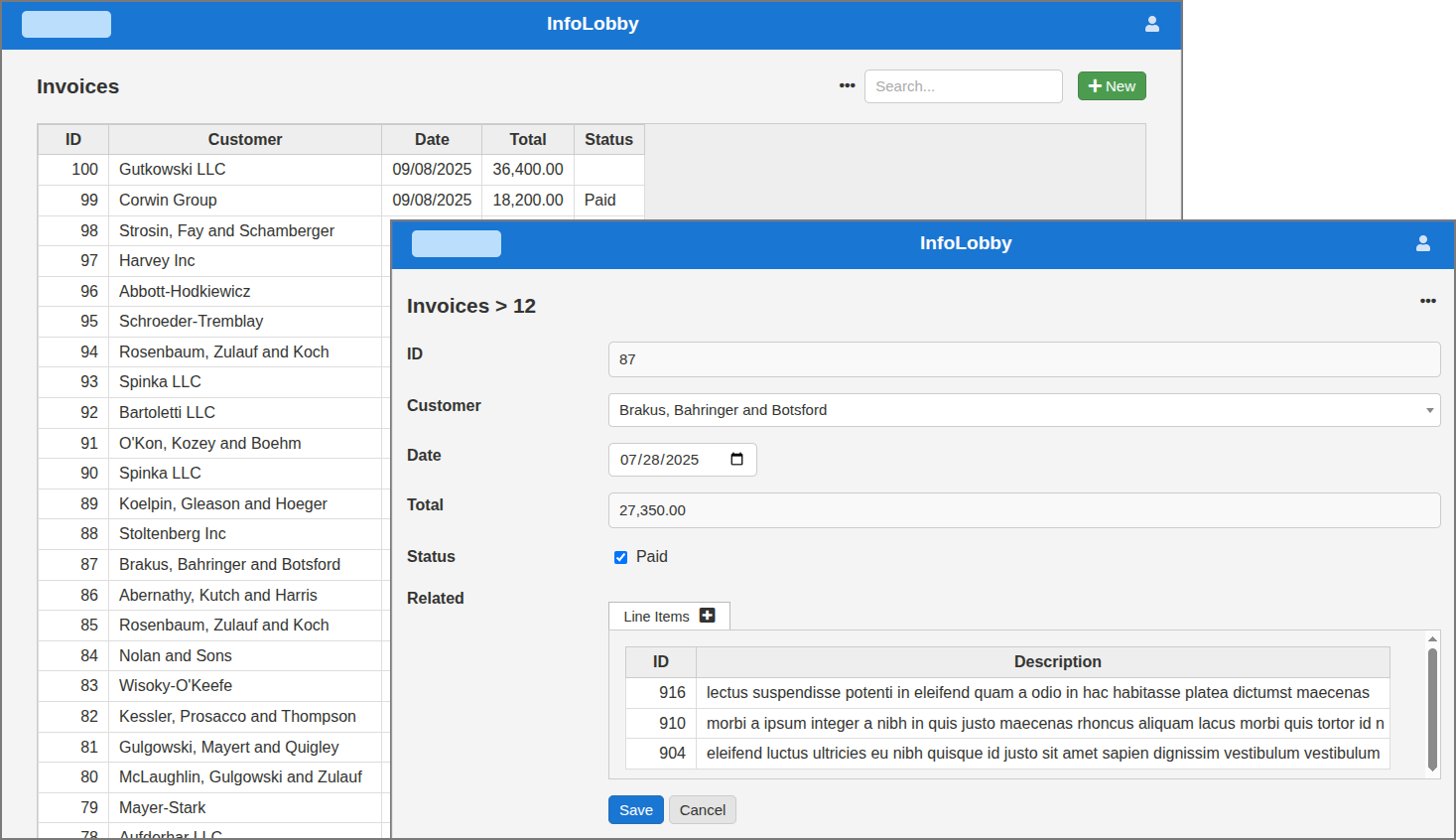Click the plus icon inside the New button
Screen dimensions: 1456x840
(1094, 85)
